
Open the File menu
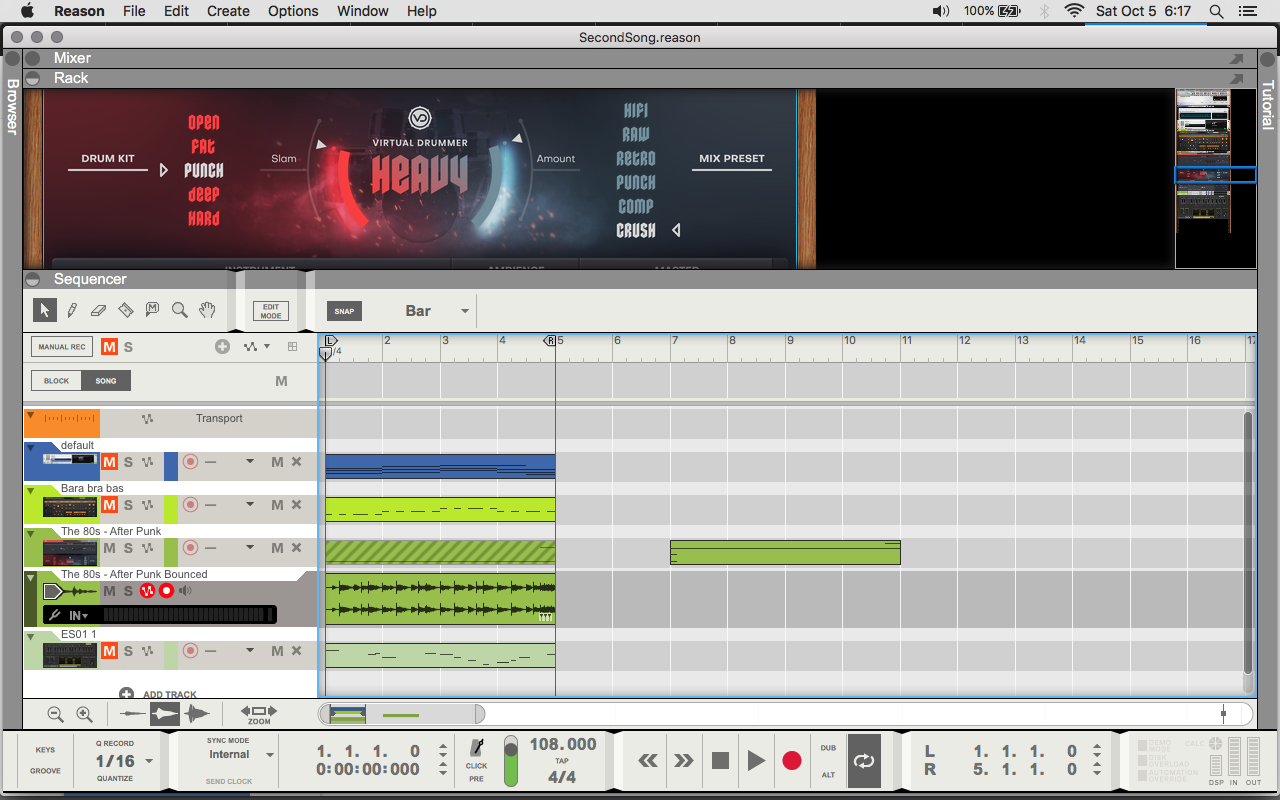tap(134, 11)
